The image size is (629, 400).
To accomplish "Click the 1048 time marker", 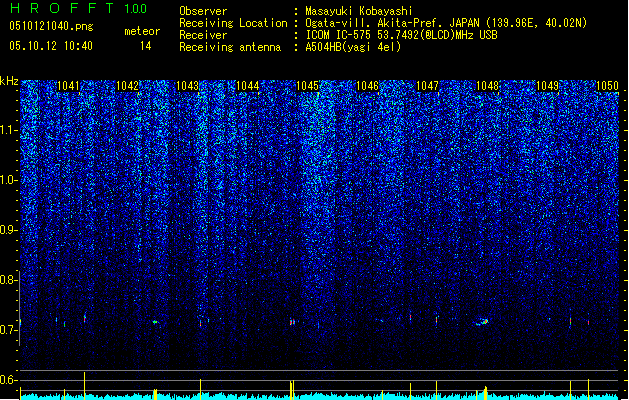I will [x=487, y=86].
